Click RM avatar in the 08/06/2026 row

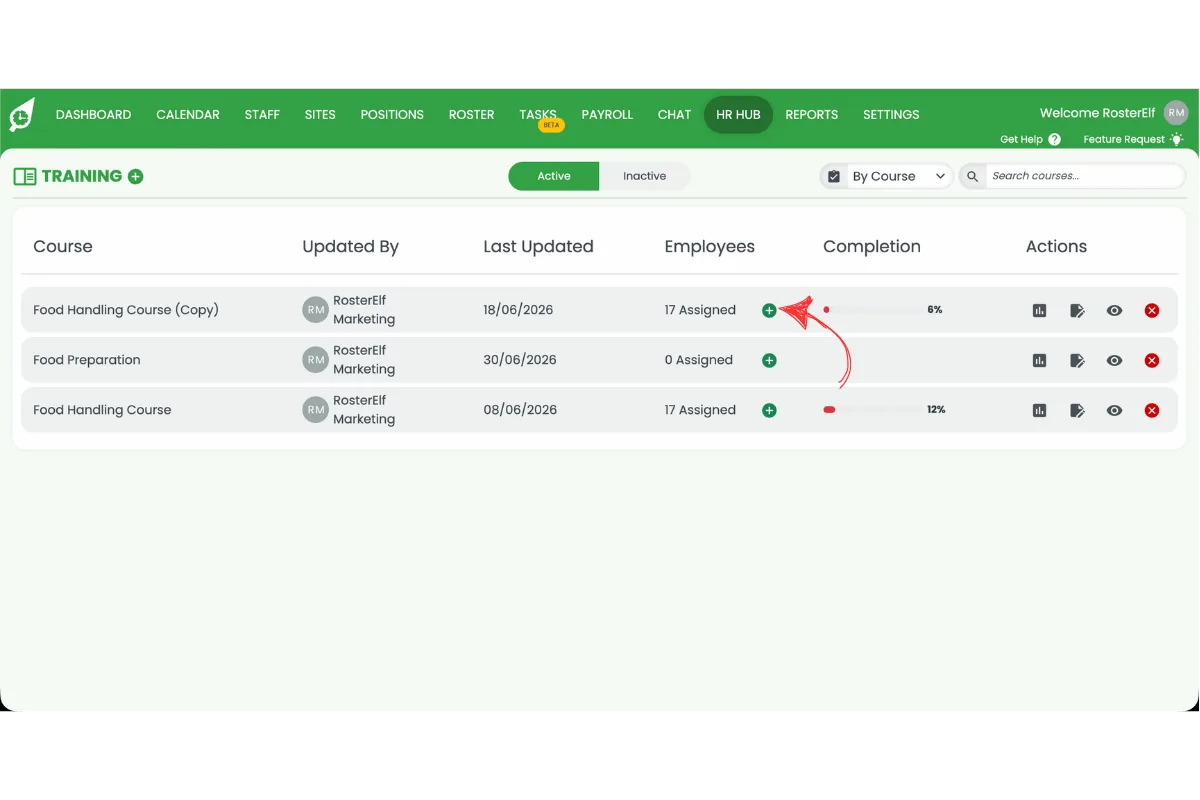(315, 410)
